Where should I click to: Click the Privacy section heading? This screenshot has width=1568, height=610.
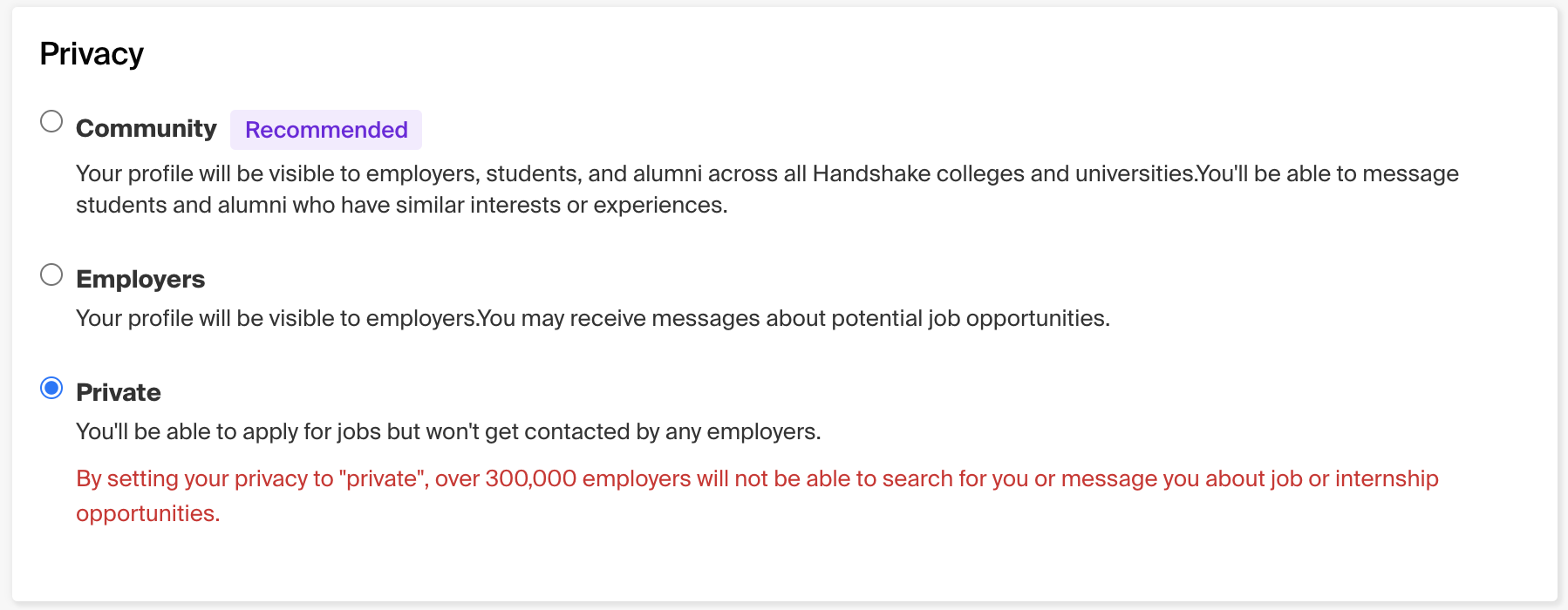91,53
